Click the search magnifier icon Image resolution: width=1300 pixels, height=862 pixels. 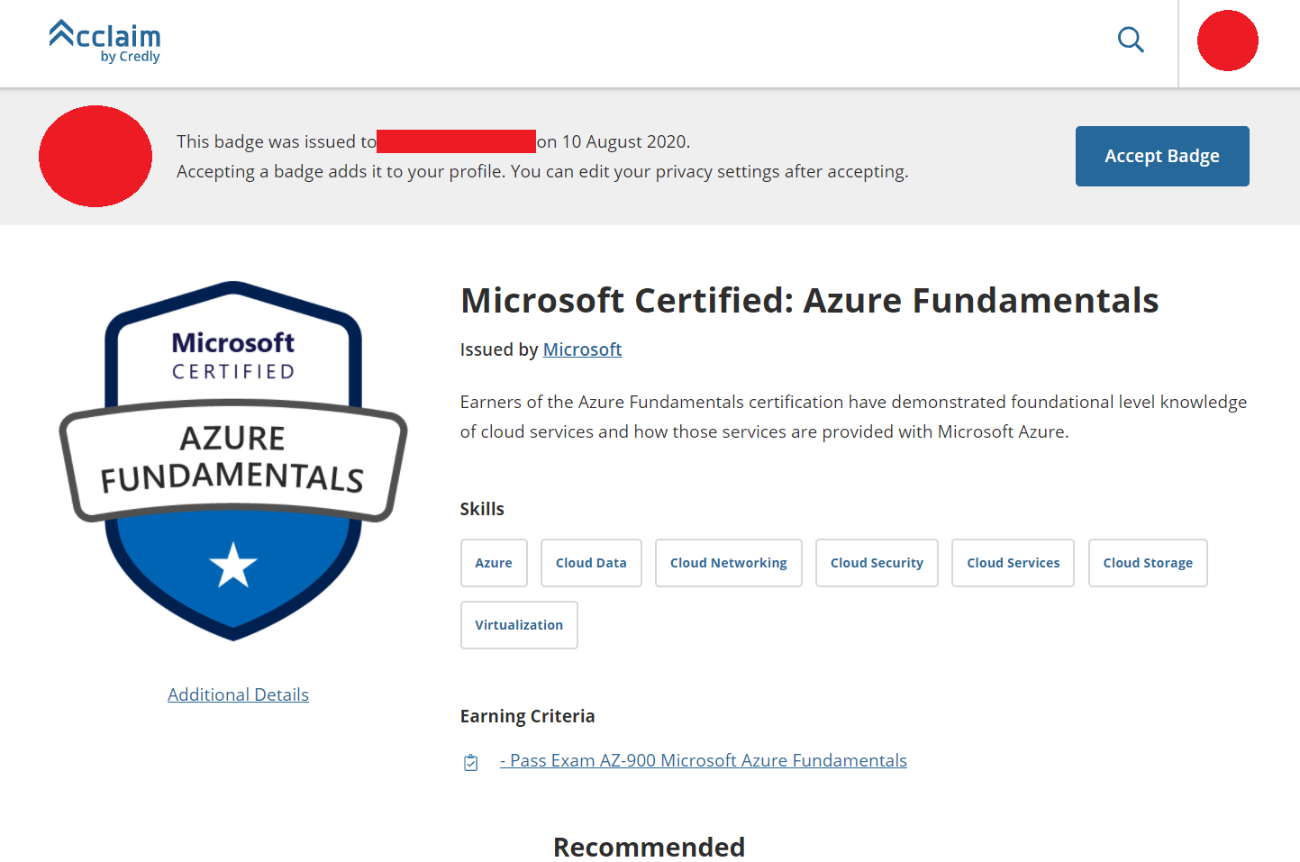[x=1130, y=40]
